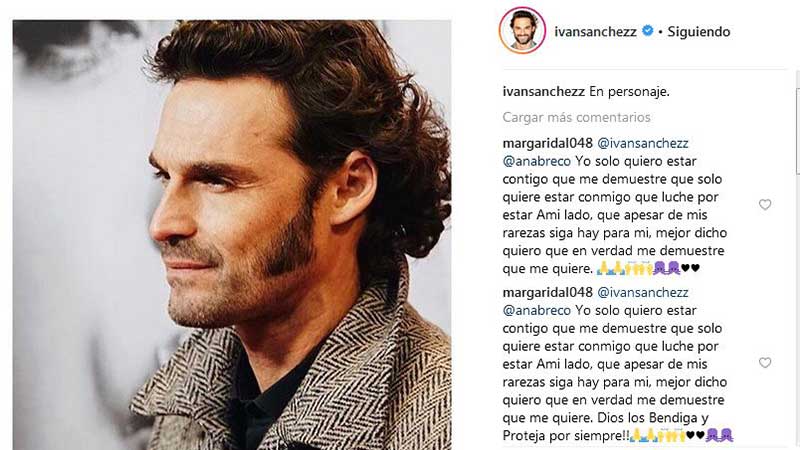Image resolution: width=800 pixels, height=450 pixels.
Task: Follow @anabreco mention in second comment
Action: 537,310
